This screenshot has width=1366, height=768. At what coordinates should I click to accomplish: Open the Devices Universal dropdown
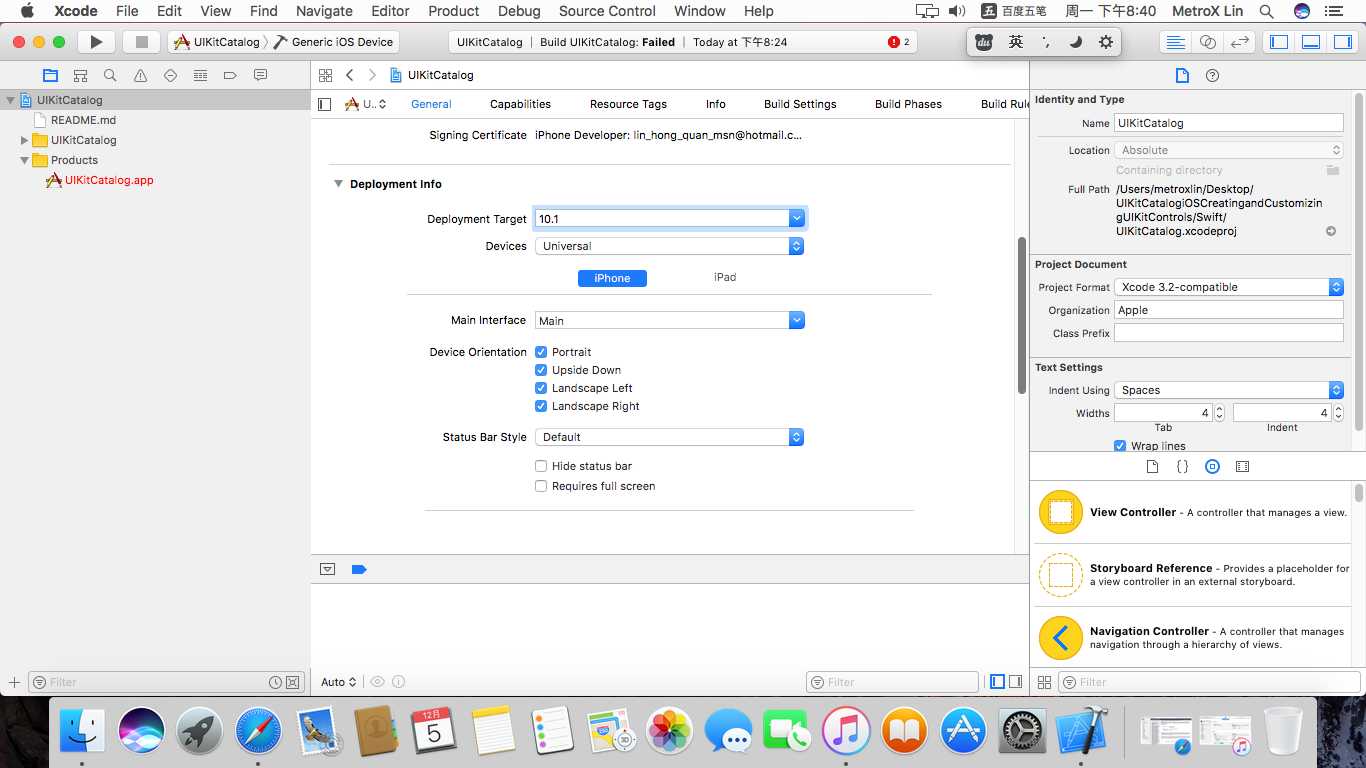(x=670, y=246)
